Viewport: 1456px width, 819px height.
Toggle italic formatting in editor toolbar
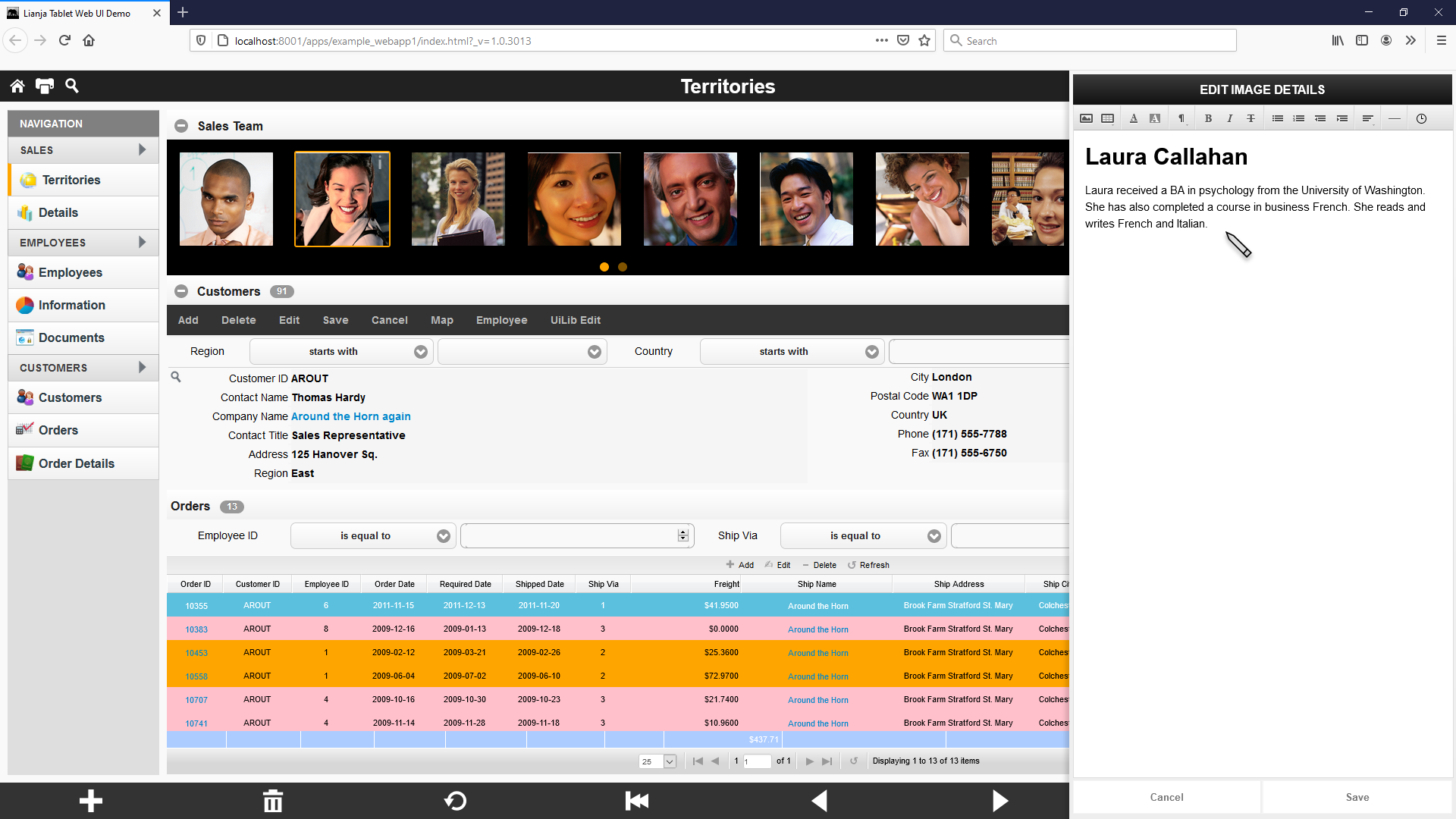pos(1229,118)
